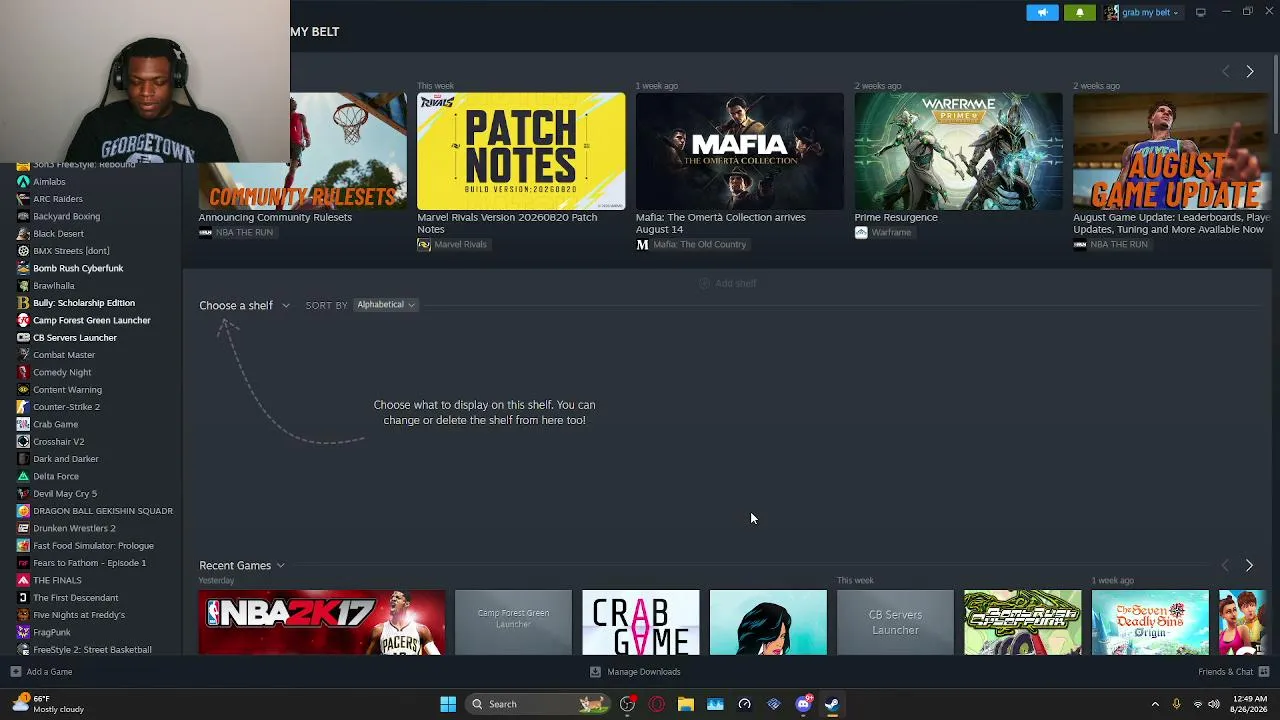Advance Recent Games shelf with right arrow

click(x=1249, y=566)
